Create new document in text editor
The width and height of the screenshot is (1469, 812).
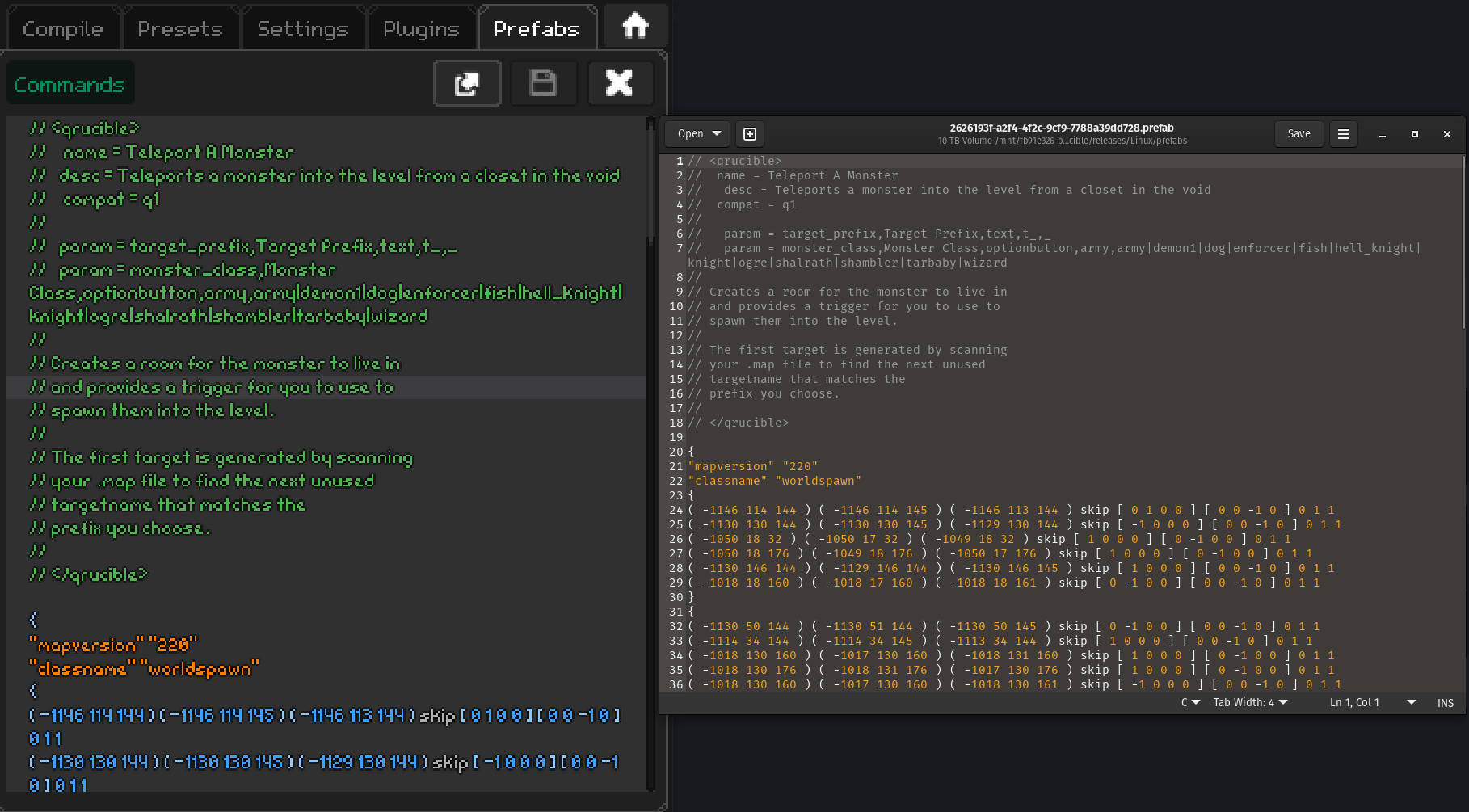pos(749,134)
